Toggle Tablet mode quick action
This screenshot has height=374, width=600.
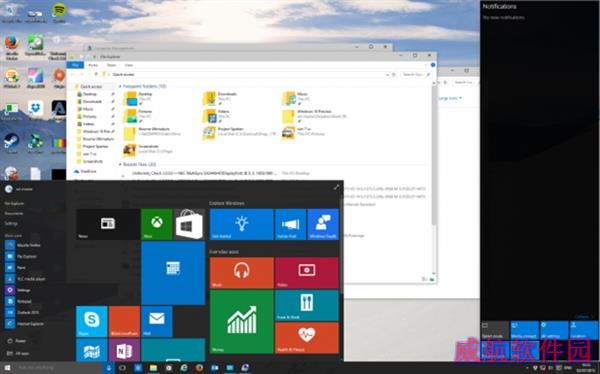coord(495,330)
